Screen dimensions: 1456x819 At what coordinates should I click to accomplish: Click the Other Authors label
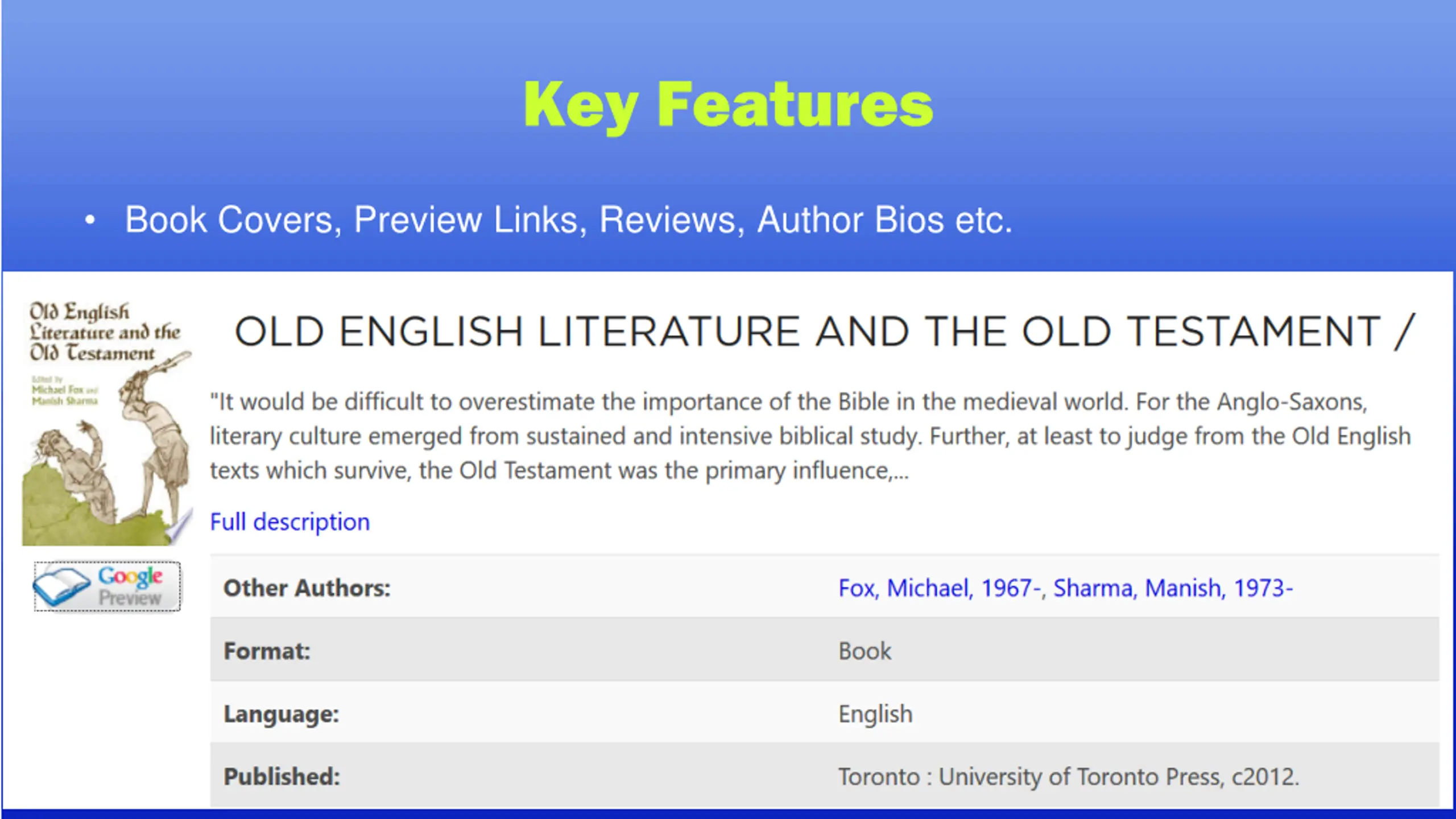tap(307, 588)
